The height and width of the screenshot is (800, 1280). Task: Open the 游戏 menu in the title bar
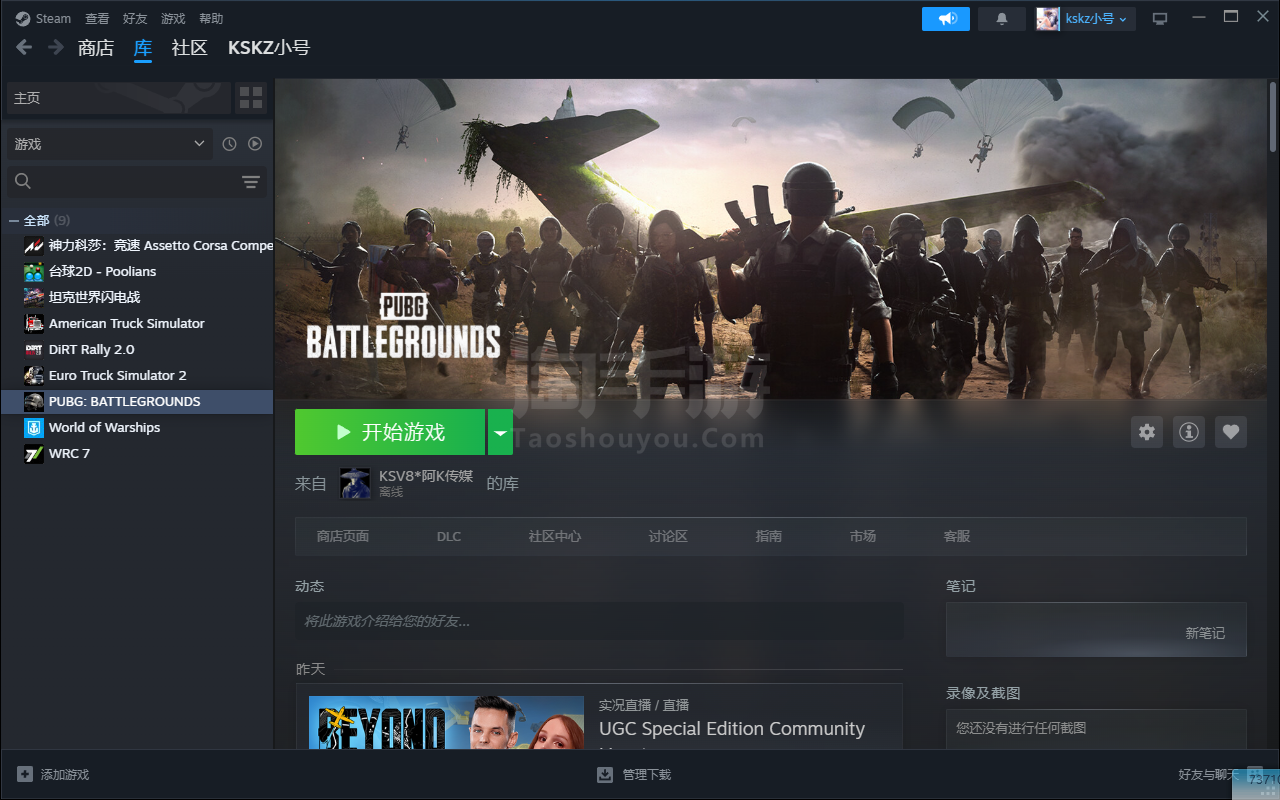(173, 18)
